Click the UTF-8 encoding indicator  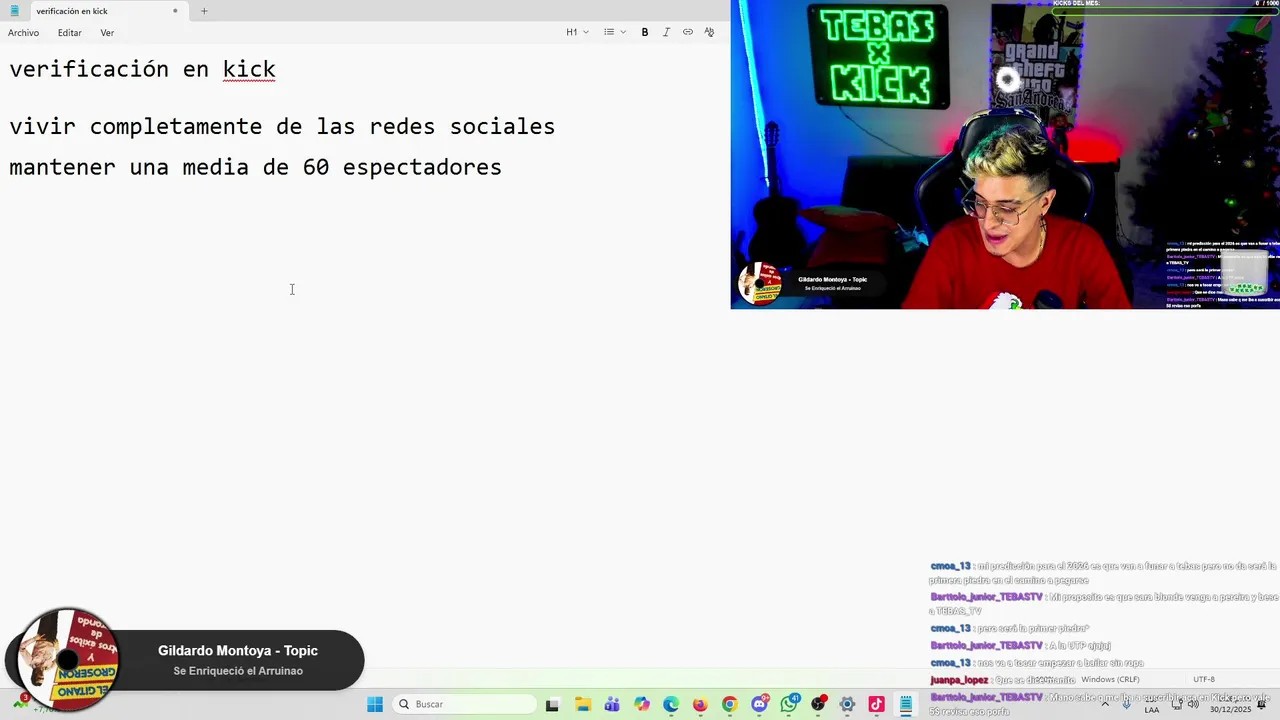pos(1204,680)
